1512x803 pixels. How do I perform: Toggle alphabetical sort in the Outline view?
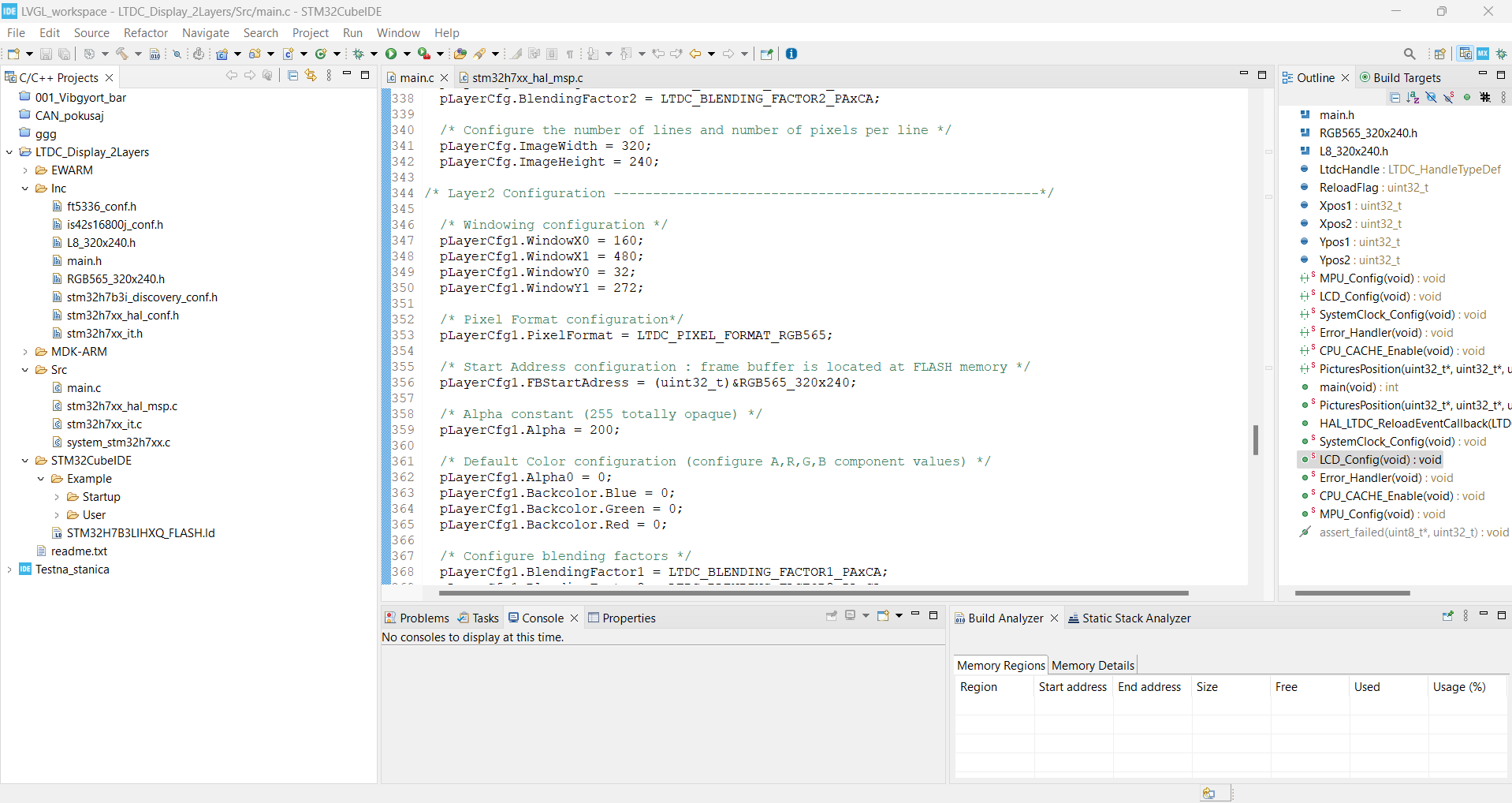click(x=1412, y=97)
